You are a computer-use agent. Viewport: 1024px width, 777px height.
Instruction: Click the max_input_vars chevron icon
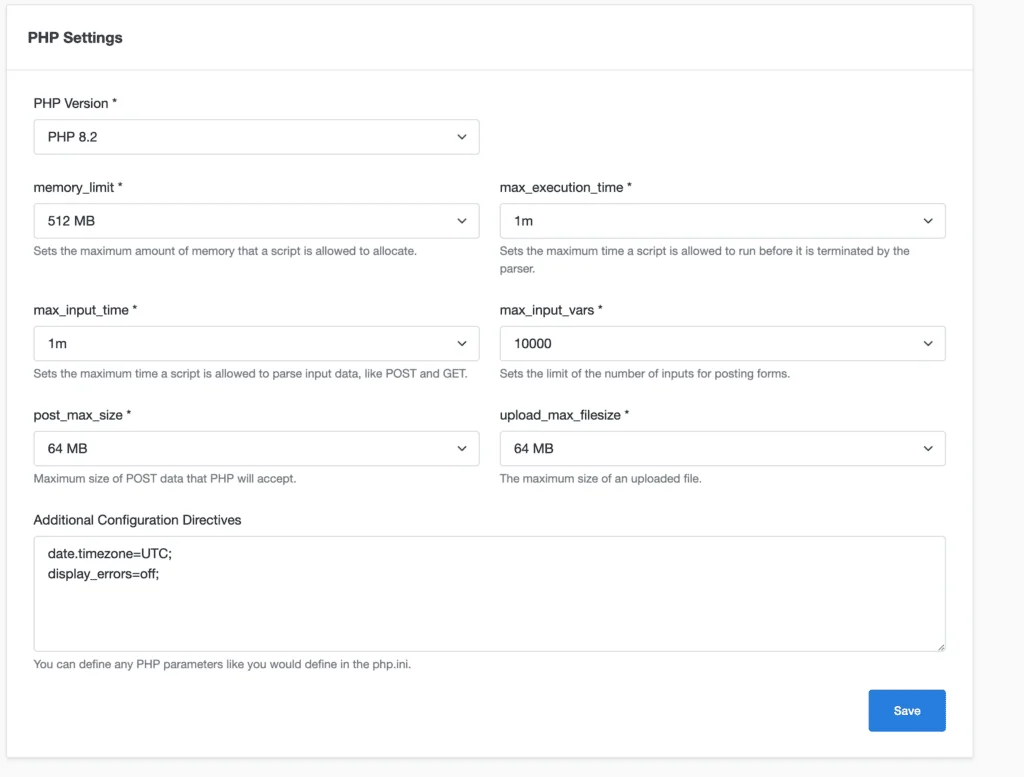928,343
